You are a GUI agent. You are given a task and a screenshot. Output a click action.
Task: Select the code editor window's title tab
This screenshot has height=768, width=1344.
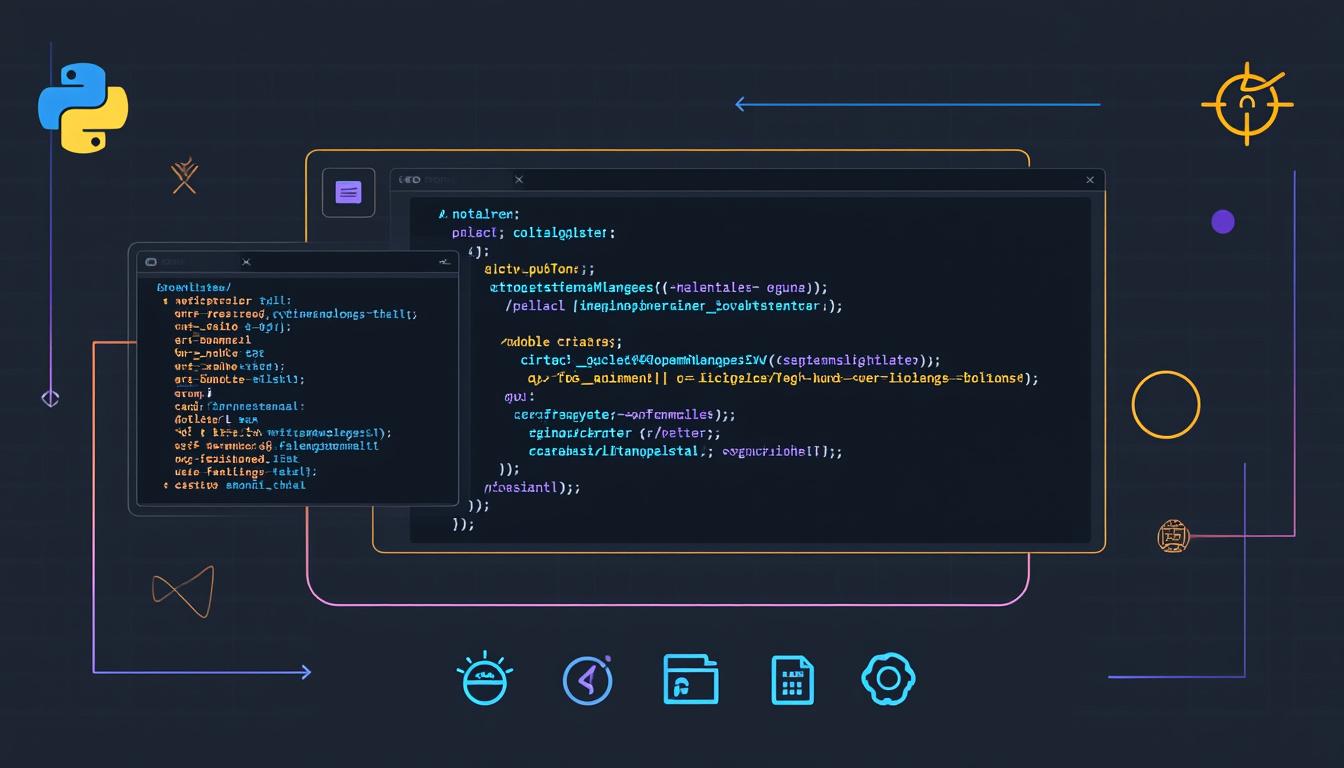[455, 178]
